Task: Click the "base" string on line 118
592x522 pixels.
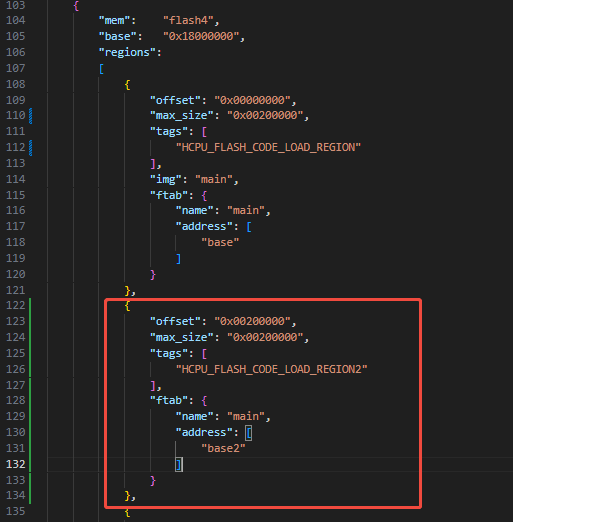Action: pyautogui.click(x=220, y=242)
